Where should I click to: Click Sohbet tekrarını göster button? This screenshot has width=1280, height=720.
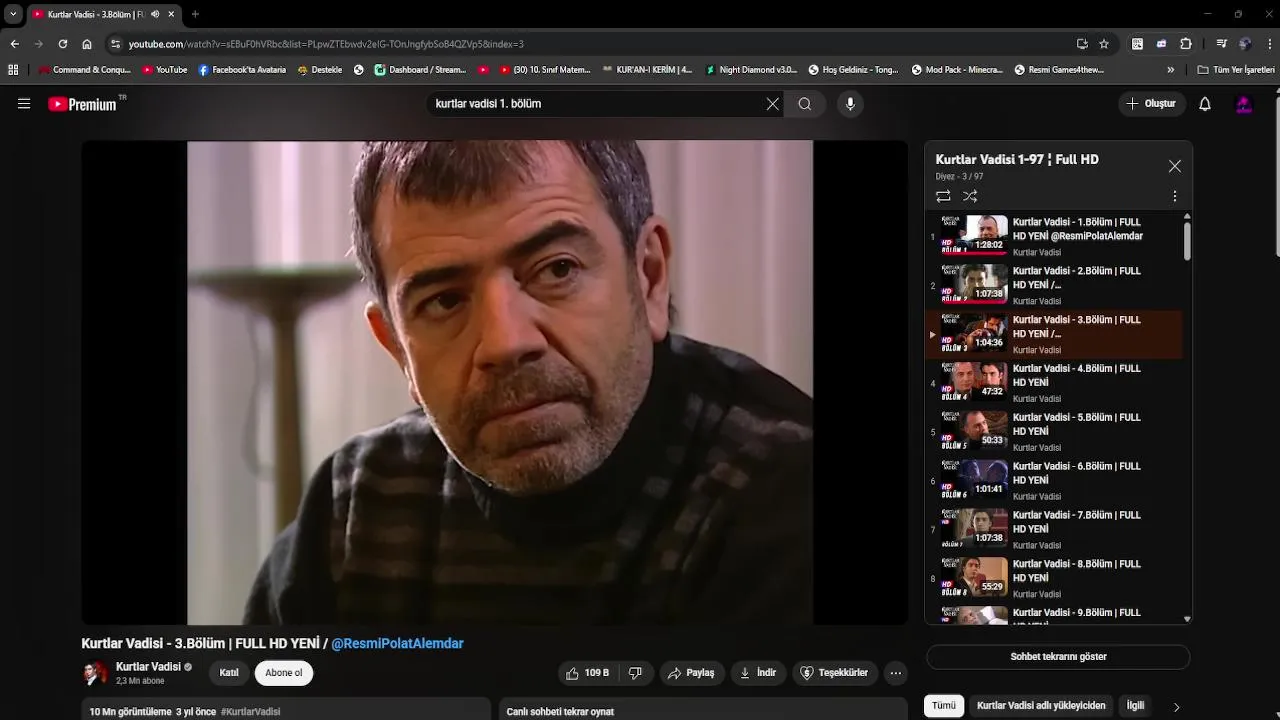click(1058, 657)
